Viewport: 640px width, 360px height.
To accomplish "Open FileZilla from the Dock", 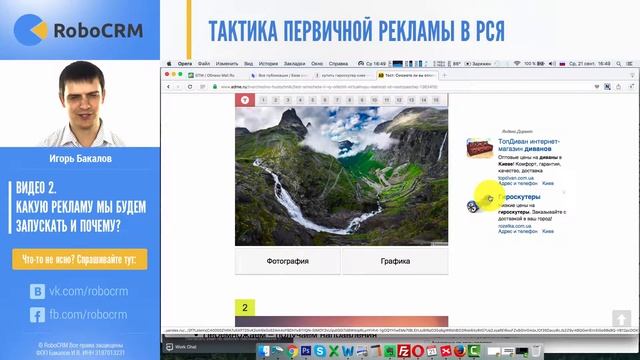I will click(x=404, y=351).
